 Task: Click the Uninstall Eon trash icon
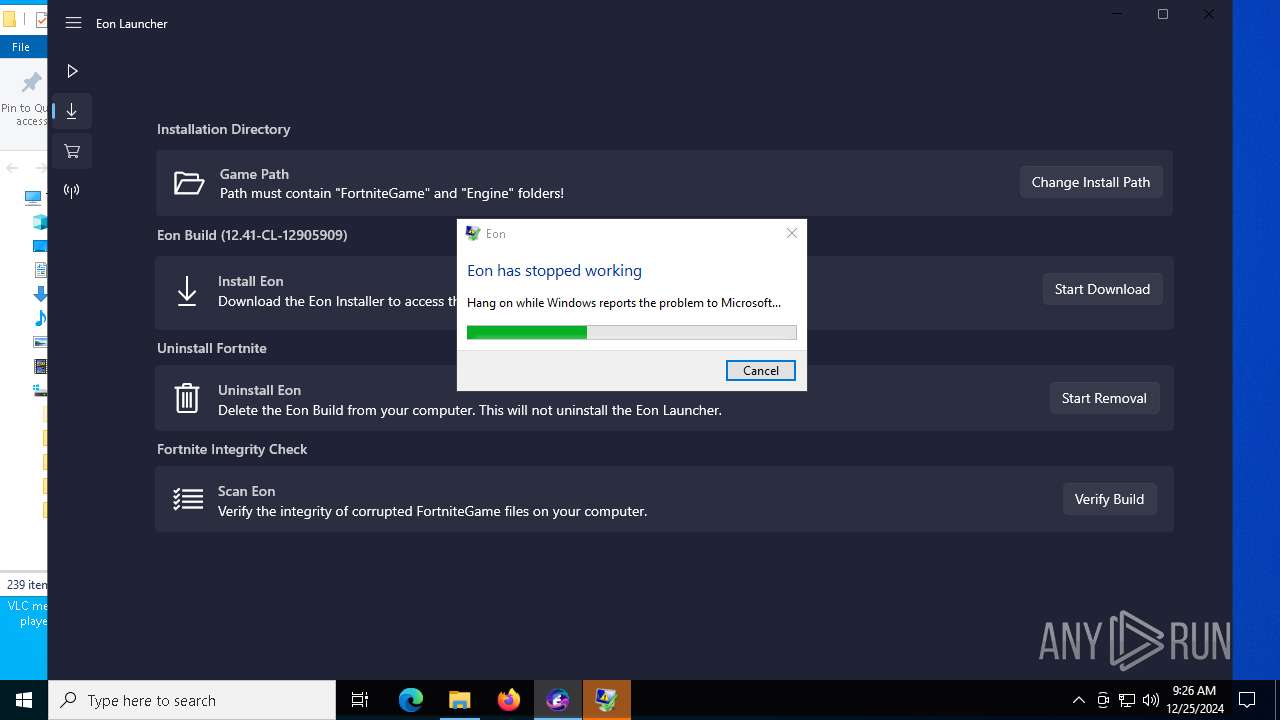tap(187, 398)
